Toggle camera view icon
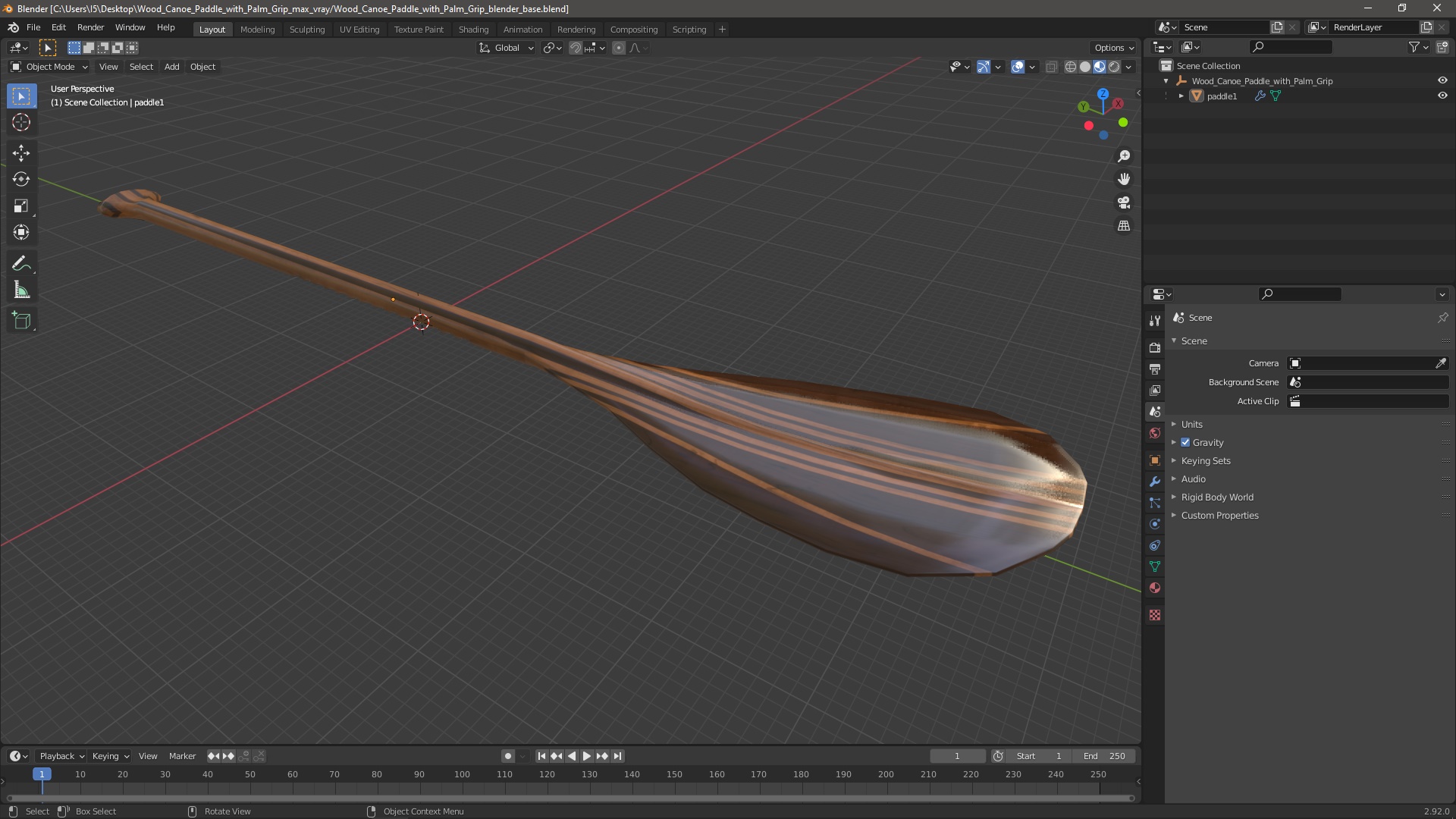 1124,202
